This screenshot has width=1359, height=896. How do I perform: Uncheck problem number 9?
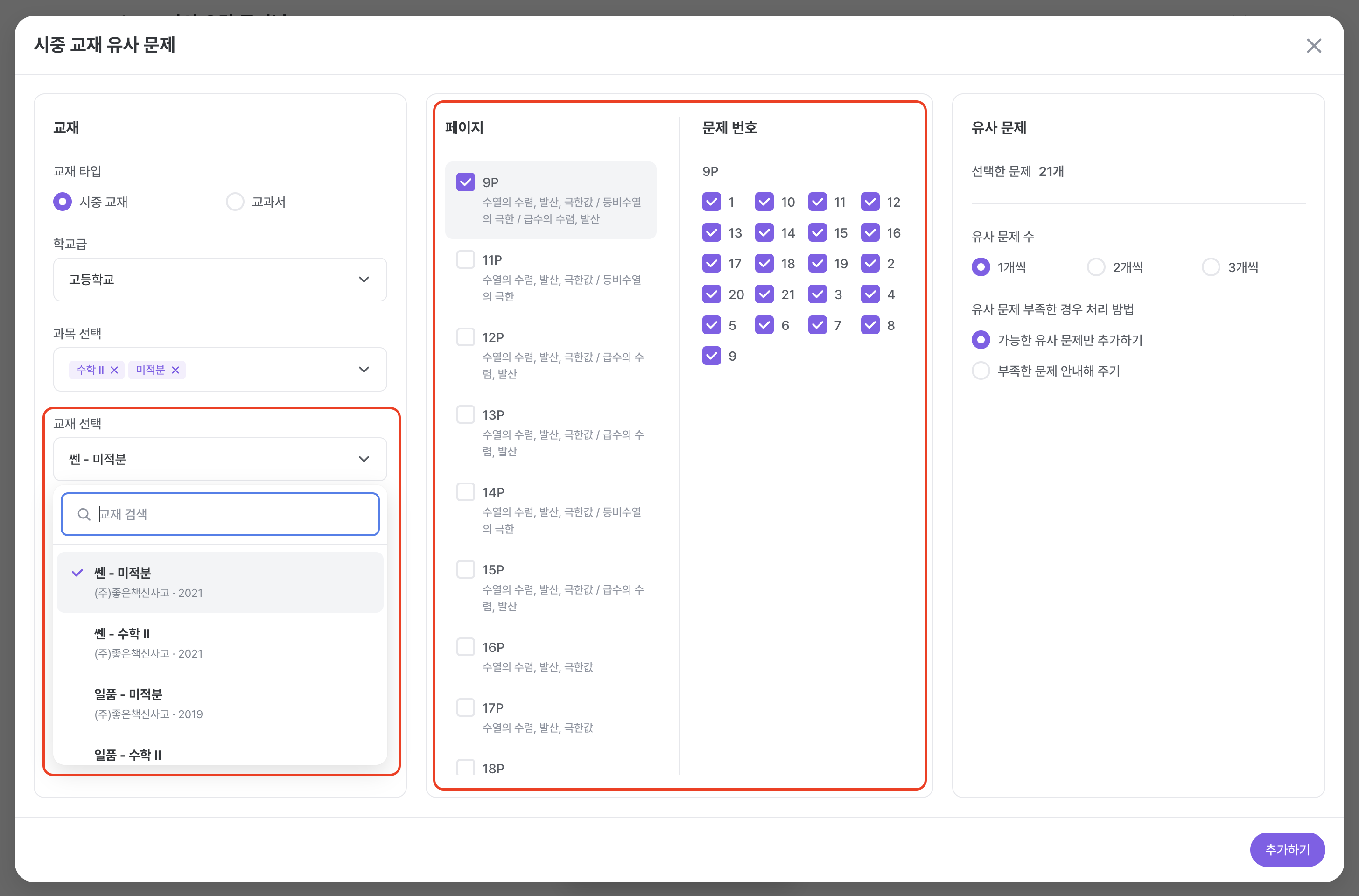click(712, 356)
